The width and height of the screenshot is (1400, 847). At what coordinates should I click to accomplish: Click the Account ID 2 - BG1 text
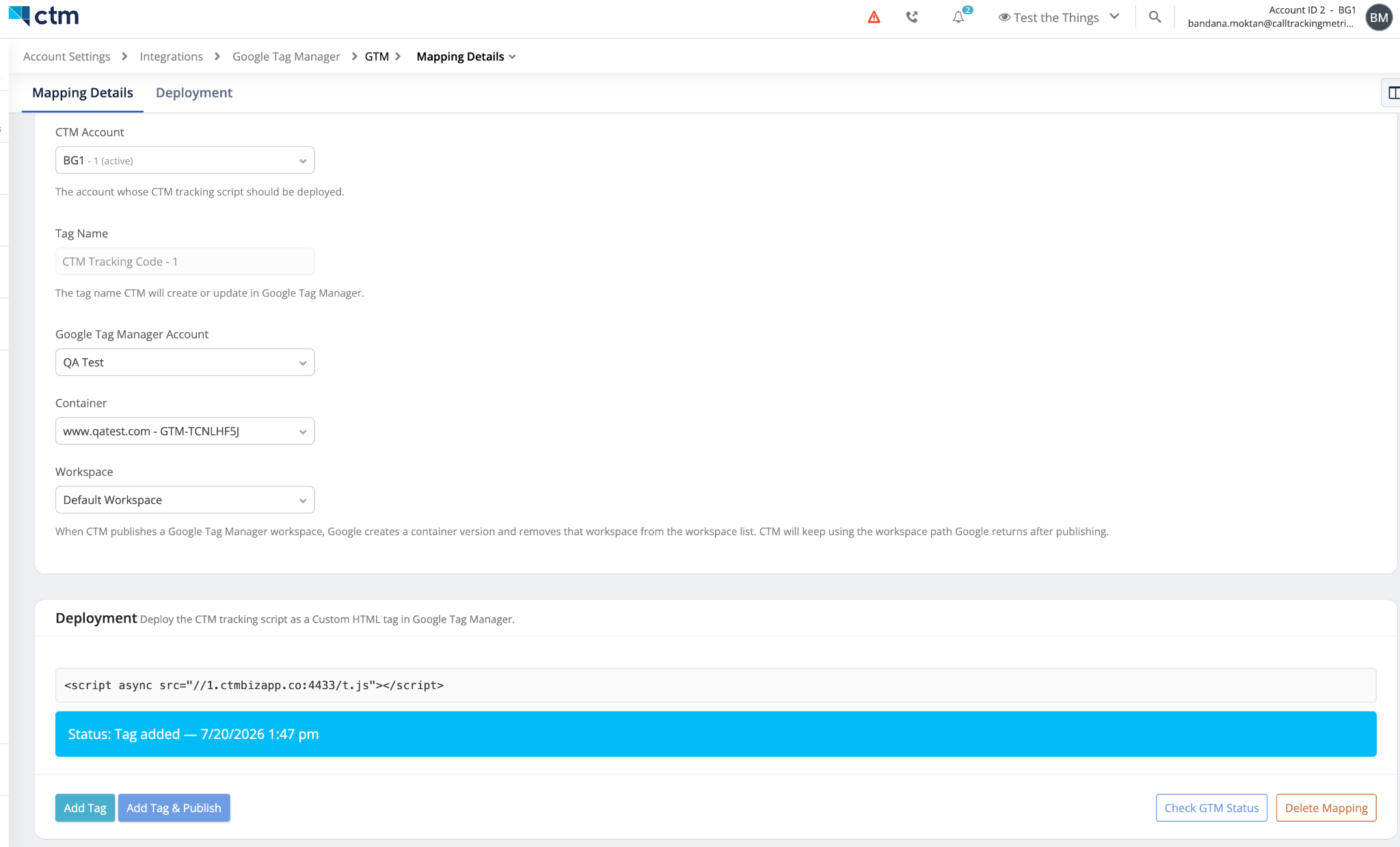(x=1312, y=10)
